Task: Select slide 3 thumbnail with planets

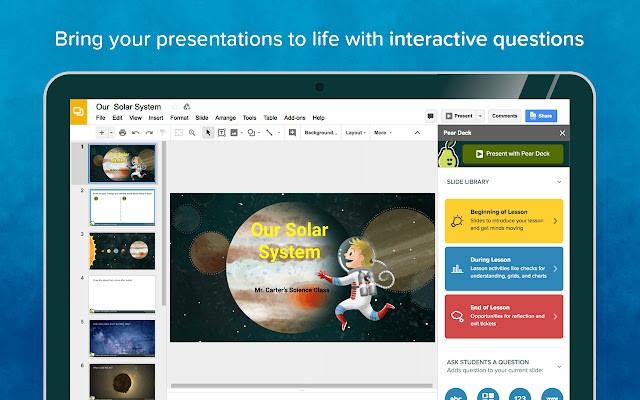Action: pyautogui.click(x=122, y=249)
